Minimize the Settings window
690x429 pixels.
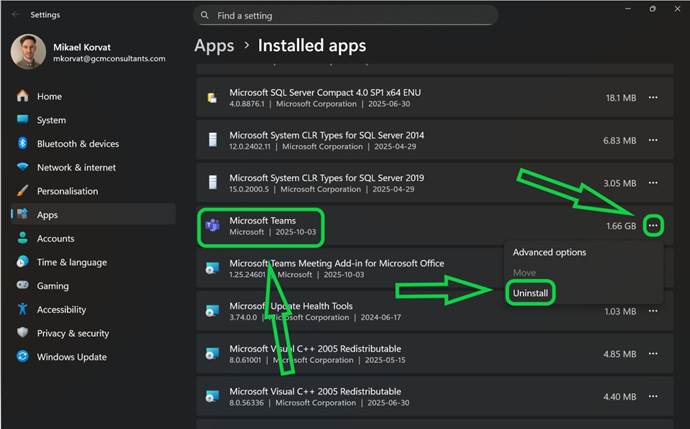click(x=628, y=9)
